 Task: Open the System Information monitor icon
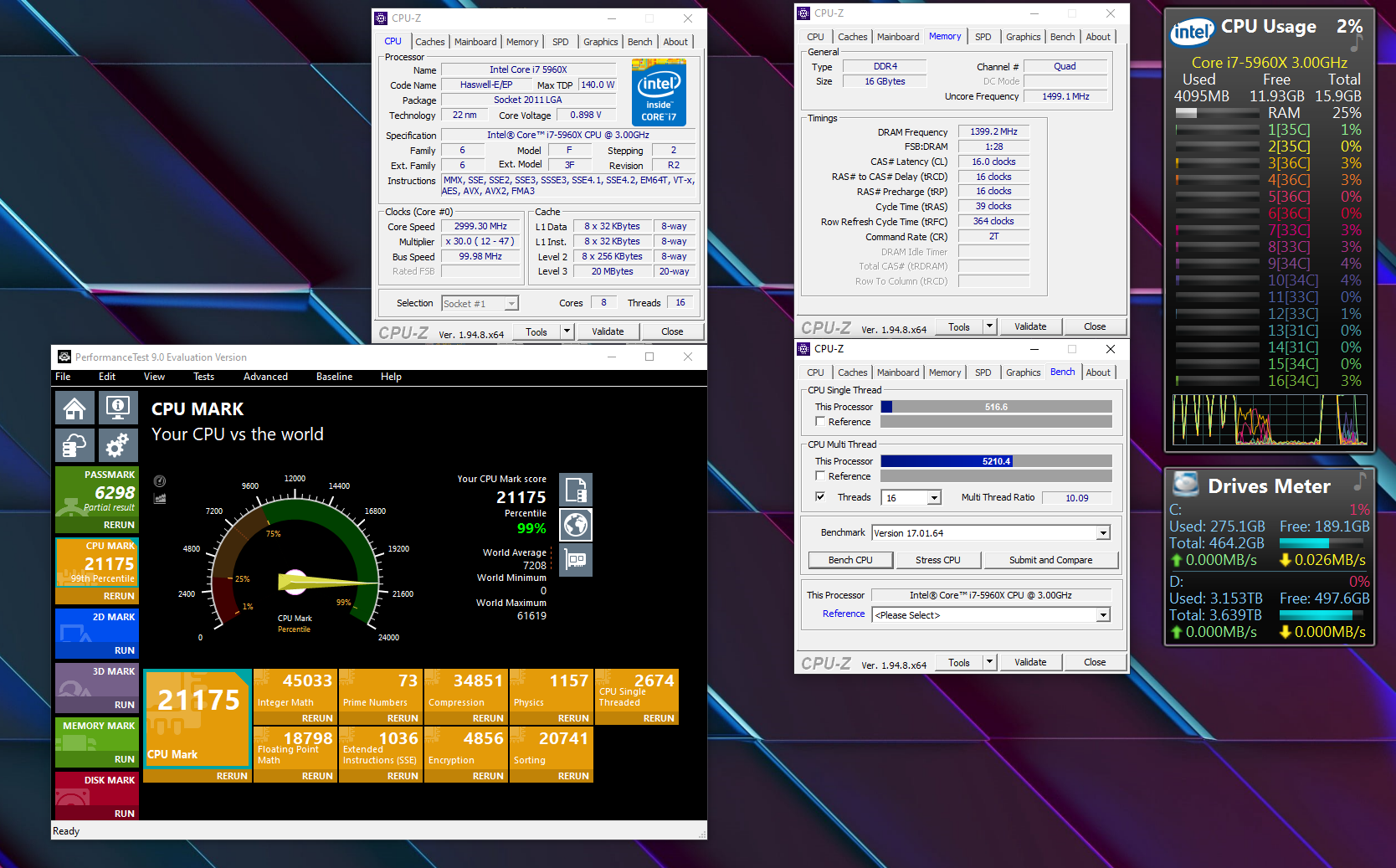(x=118, y=408)
